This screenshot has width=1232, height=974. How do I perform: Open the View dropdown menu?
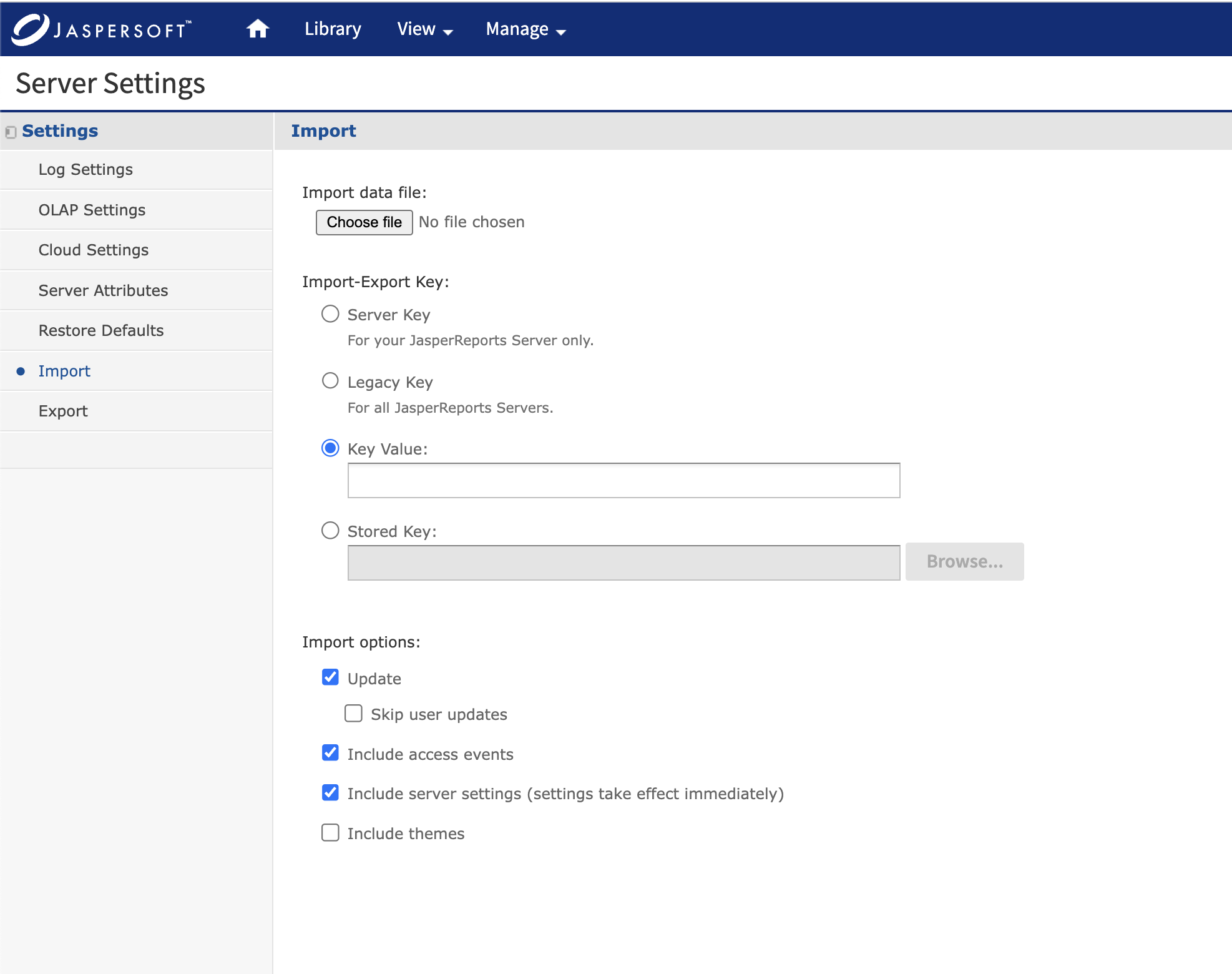point(424,29)
